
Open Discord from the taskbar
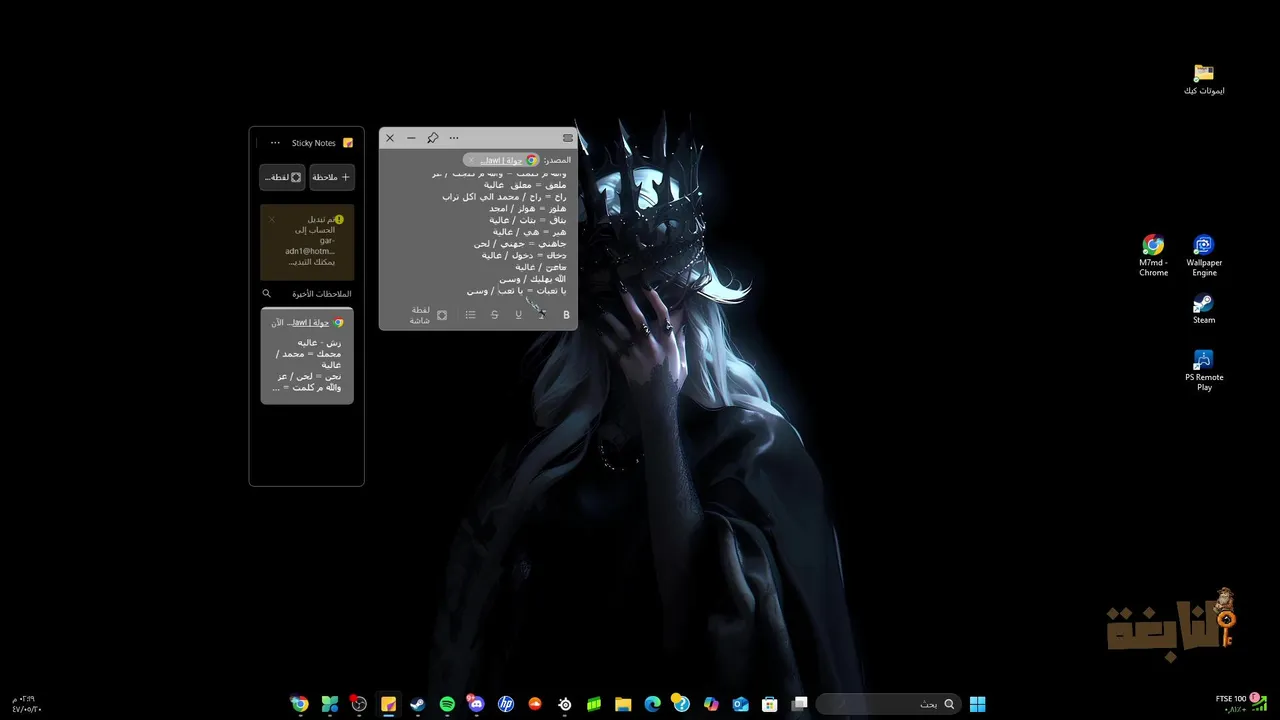[x=476, y=704]
